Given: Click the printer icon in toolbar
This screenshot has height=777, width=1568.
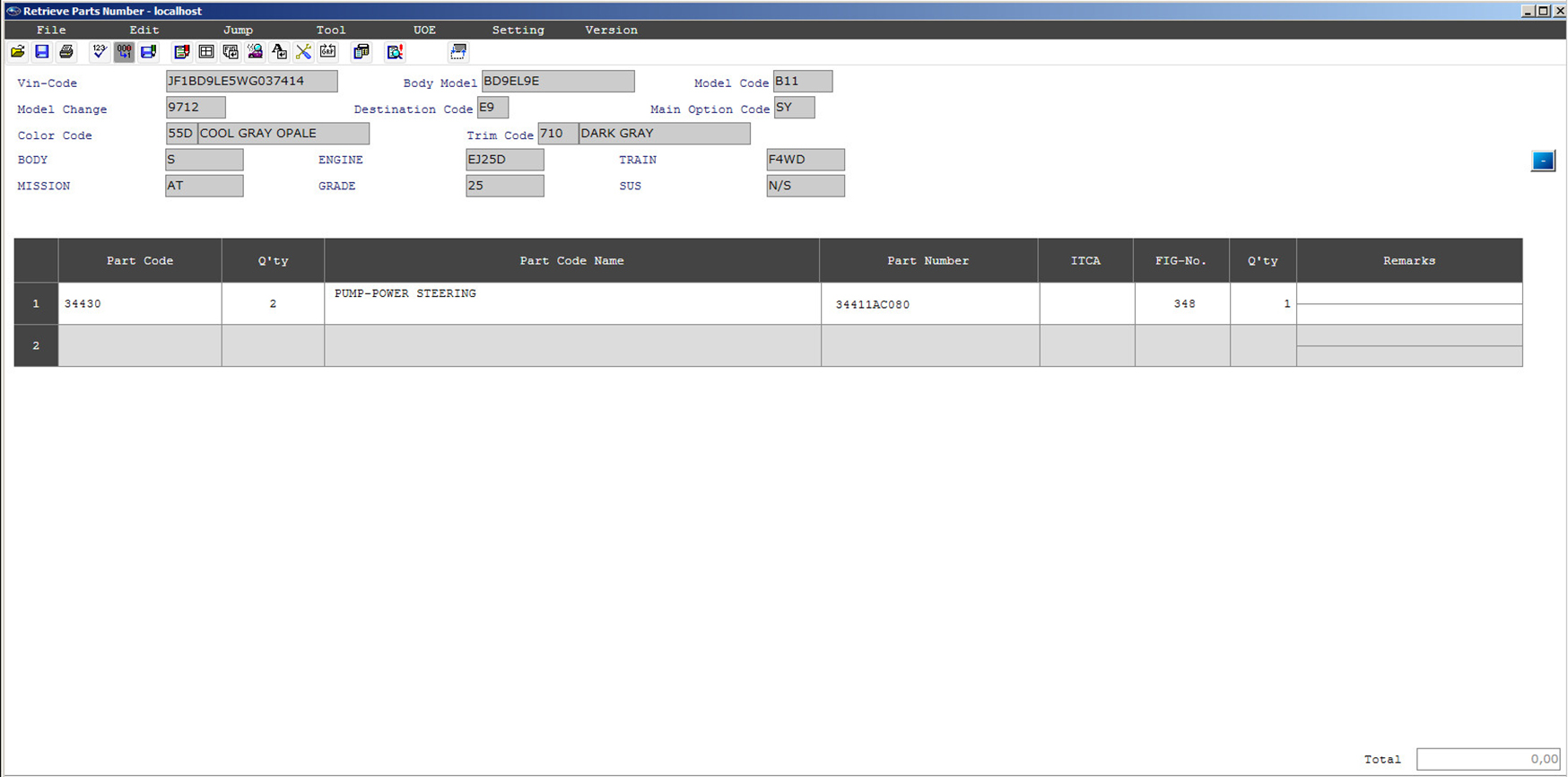Looking at the screenshot, I should 66,52.
